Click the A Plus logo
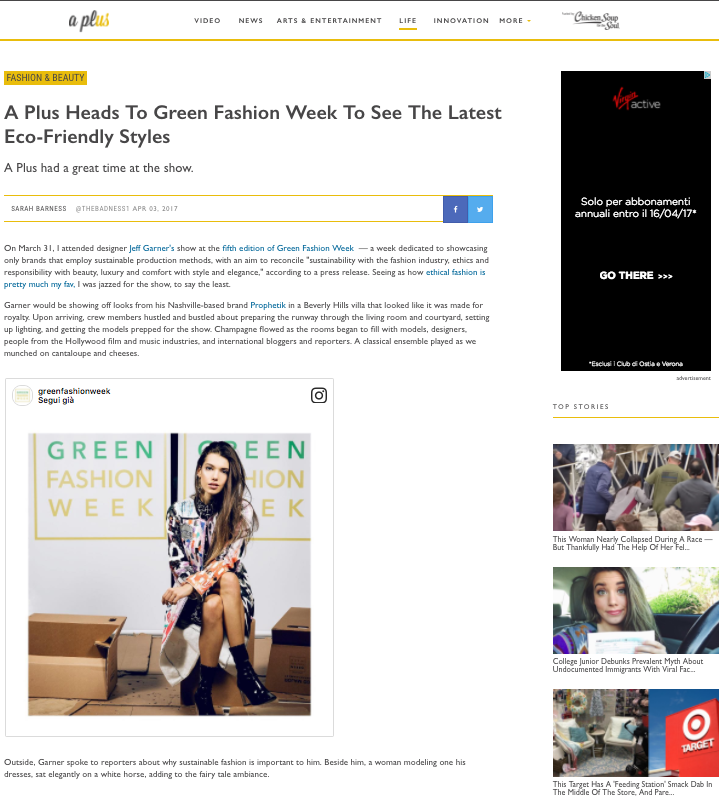The height and width of the screenshot is (797, 719). click(x=89, y=20)
